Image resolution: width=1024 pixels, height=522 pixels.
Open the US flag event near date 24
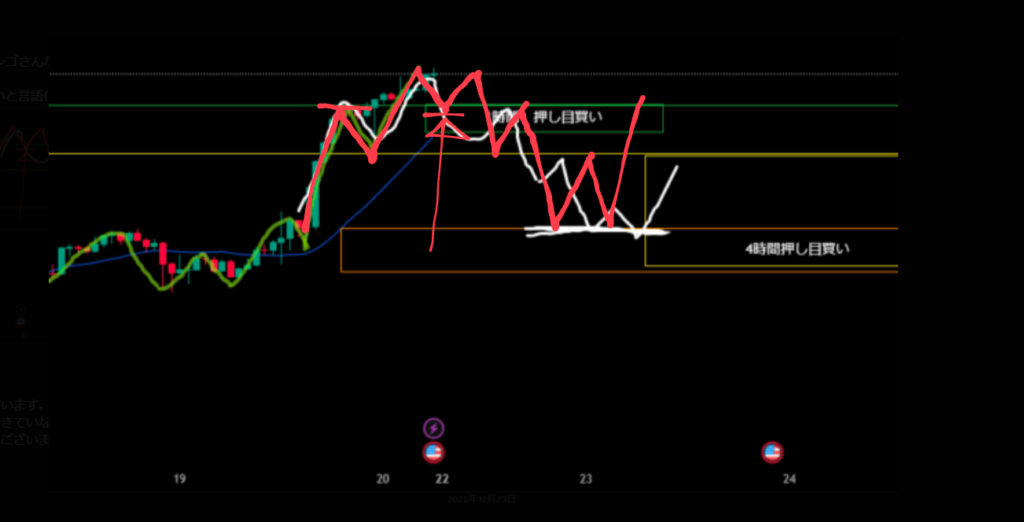pyautogui.click(x=772, y=453)
